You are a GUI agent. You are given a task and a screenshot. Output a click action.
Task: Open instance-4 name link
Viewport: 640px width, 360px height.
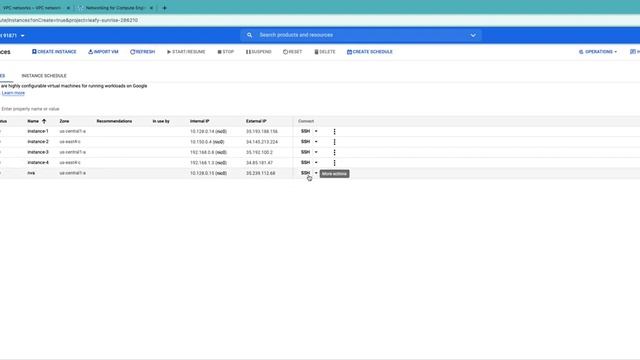(x=38, y=162)
